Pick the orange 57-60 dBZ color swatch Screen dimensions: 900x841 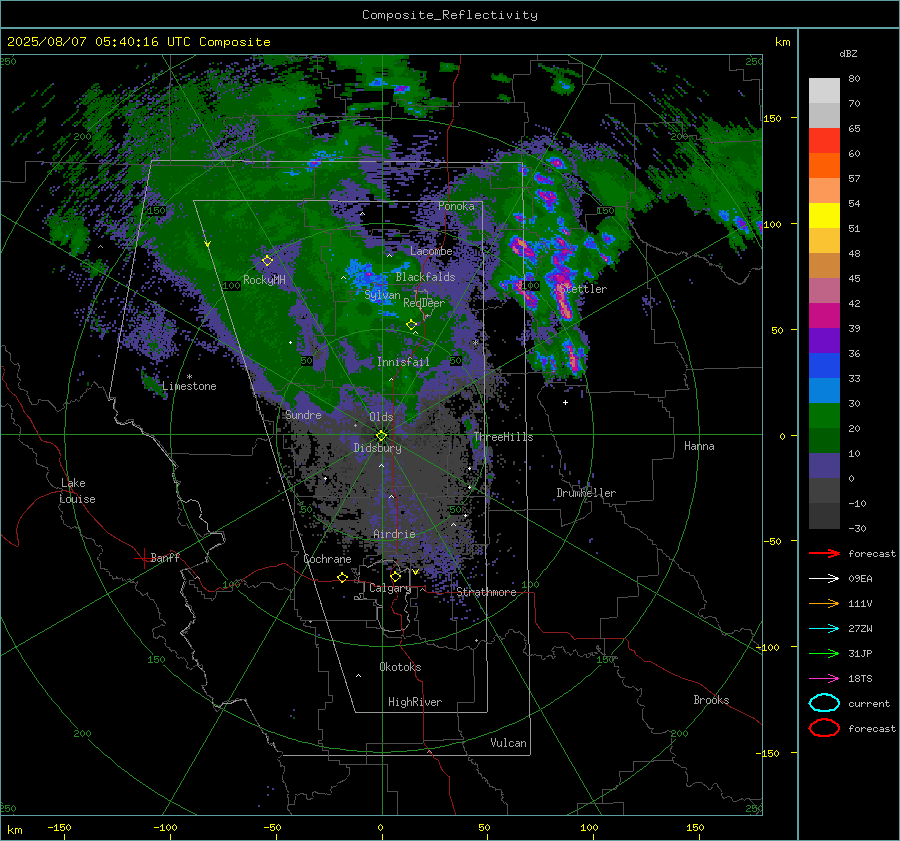pyautogui.click(x=824, y=166)
